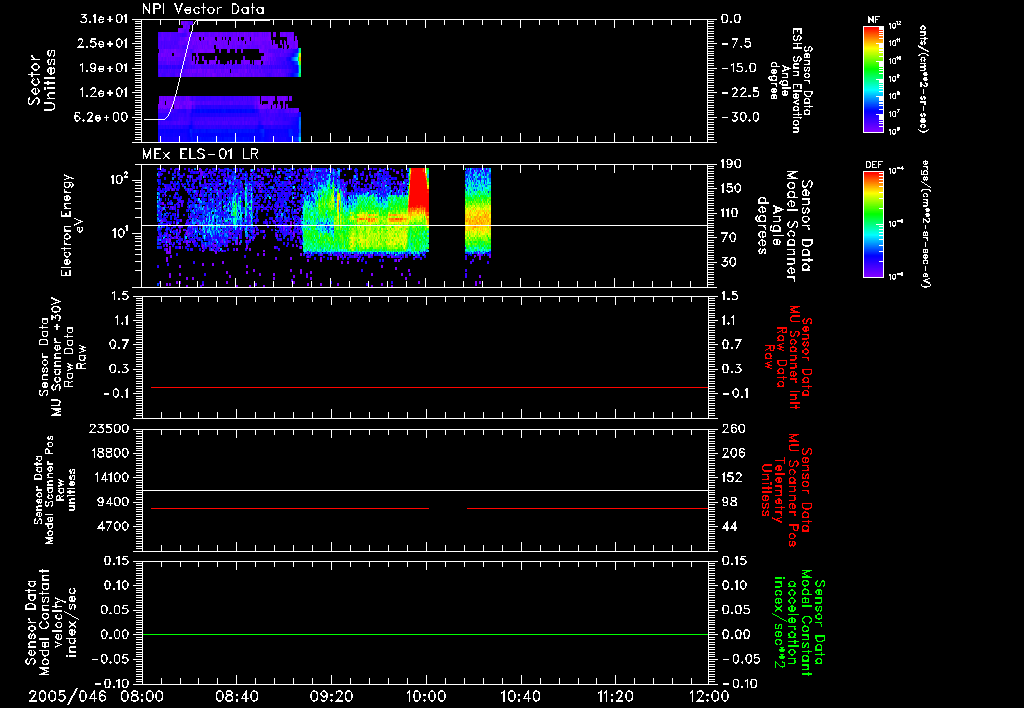
Task: Click the '206' telemetry tick value
Action: (x=731, y=453)
